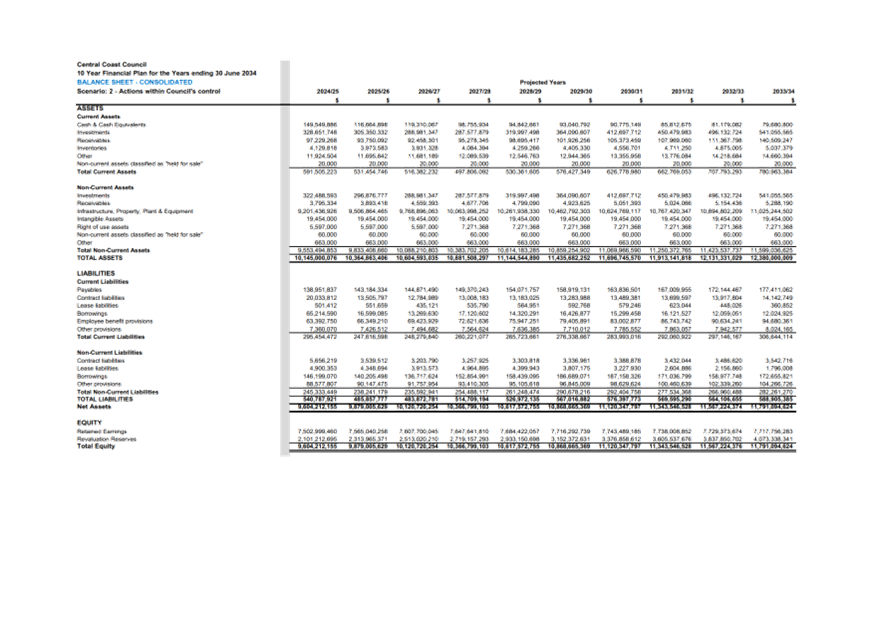Click 'Infrastructure, Property, Plant & Equipment' row label
Image resolution: width=873 pixels, height=618 pixels.
pos(135,211)
